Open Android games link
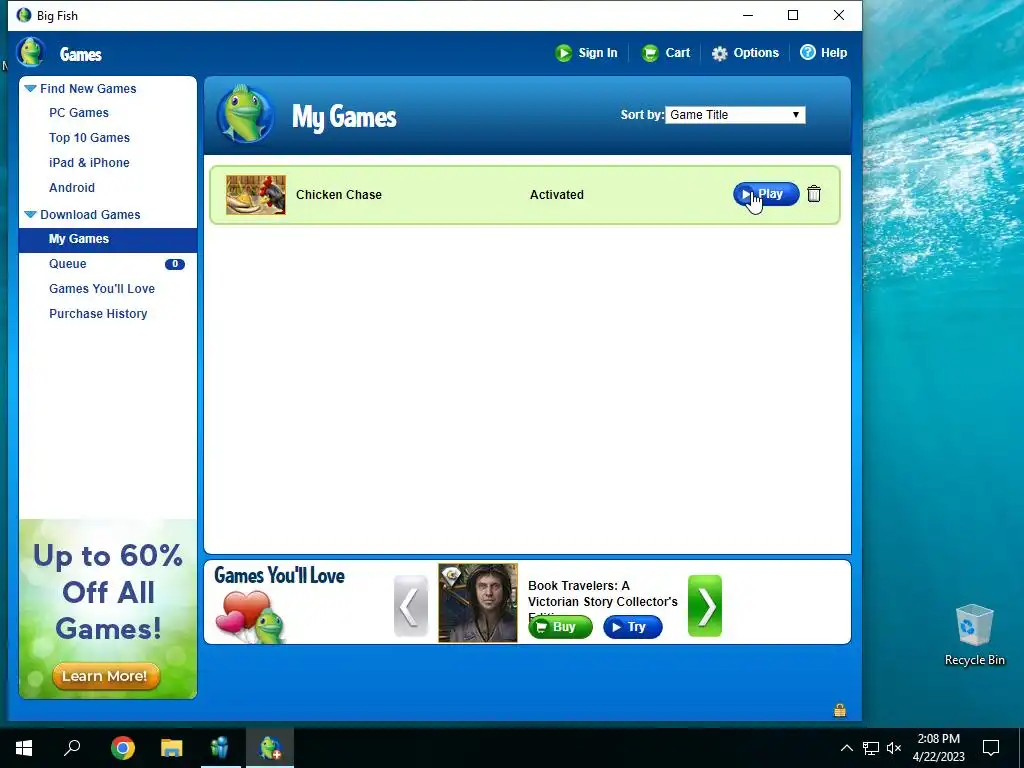The height and width of the screenshot is (768, 1024). tap(72, 187)
